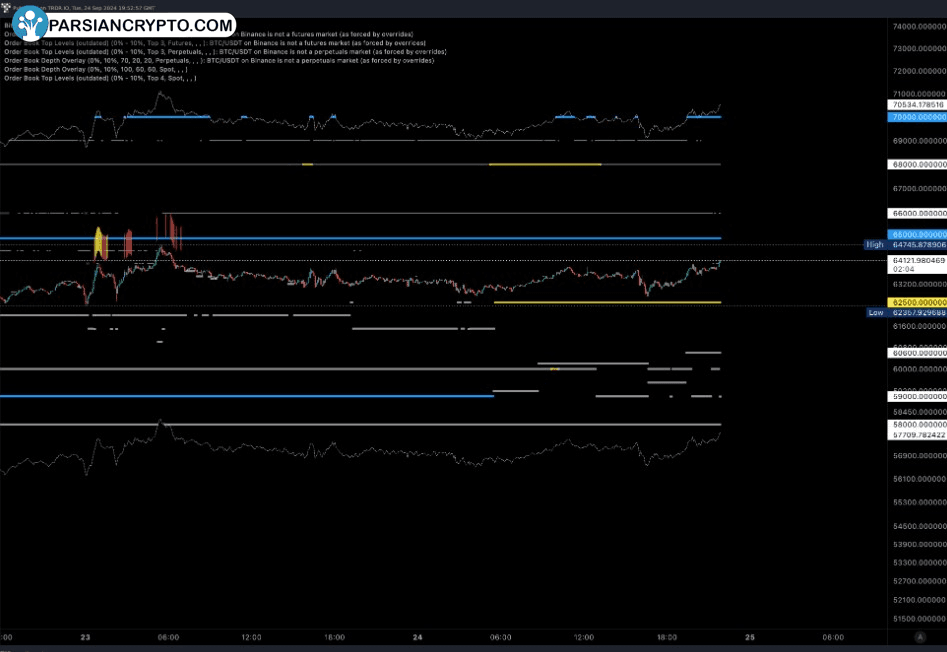
Task: Click the white 68000 price level label
Action: coord(917,164)
